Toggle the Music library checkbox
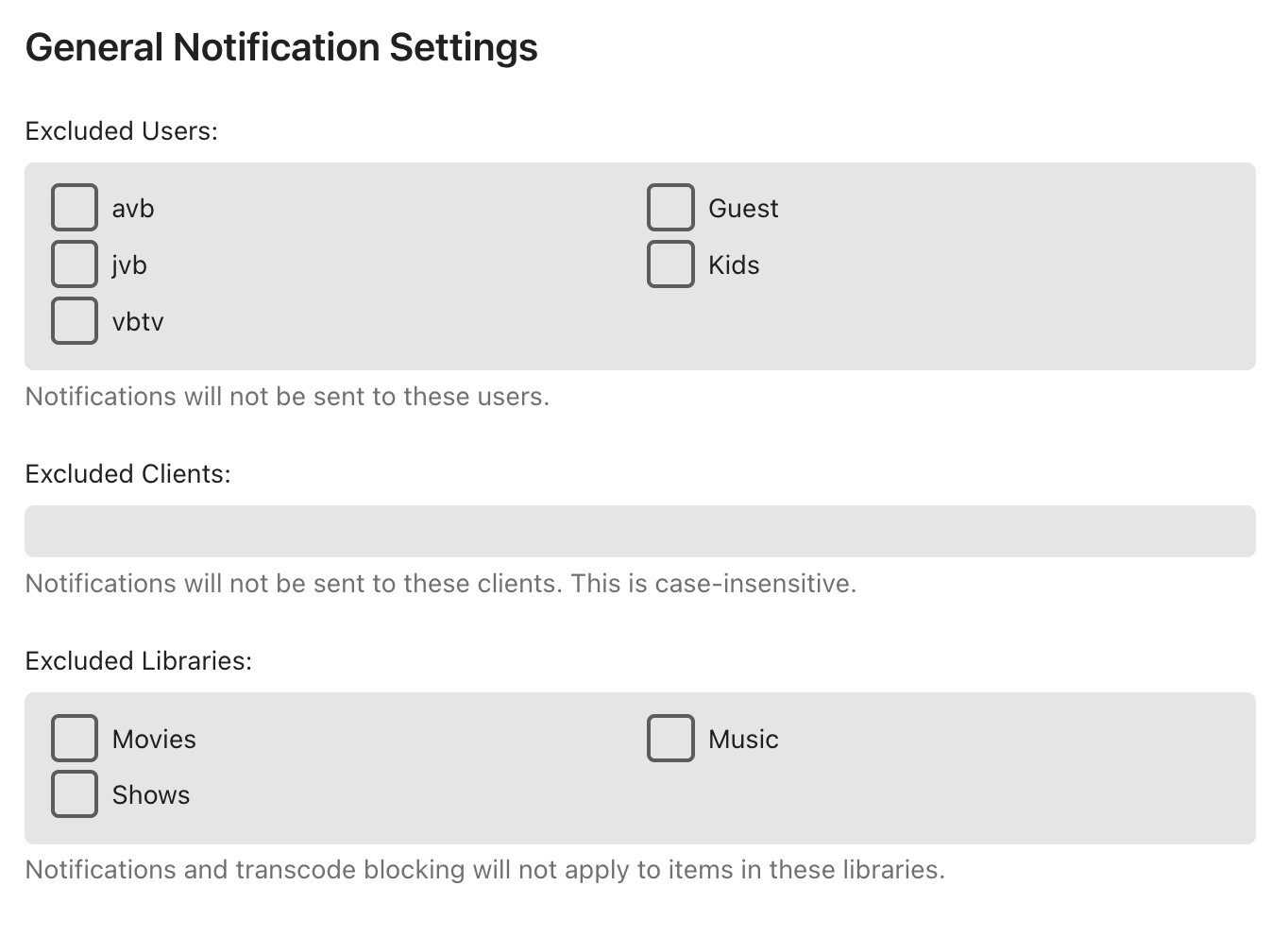1288x937 pixels. (670, 739)
